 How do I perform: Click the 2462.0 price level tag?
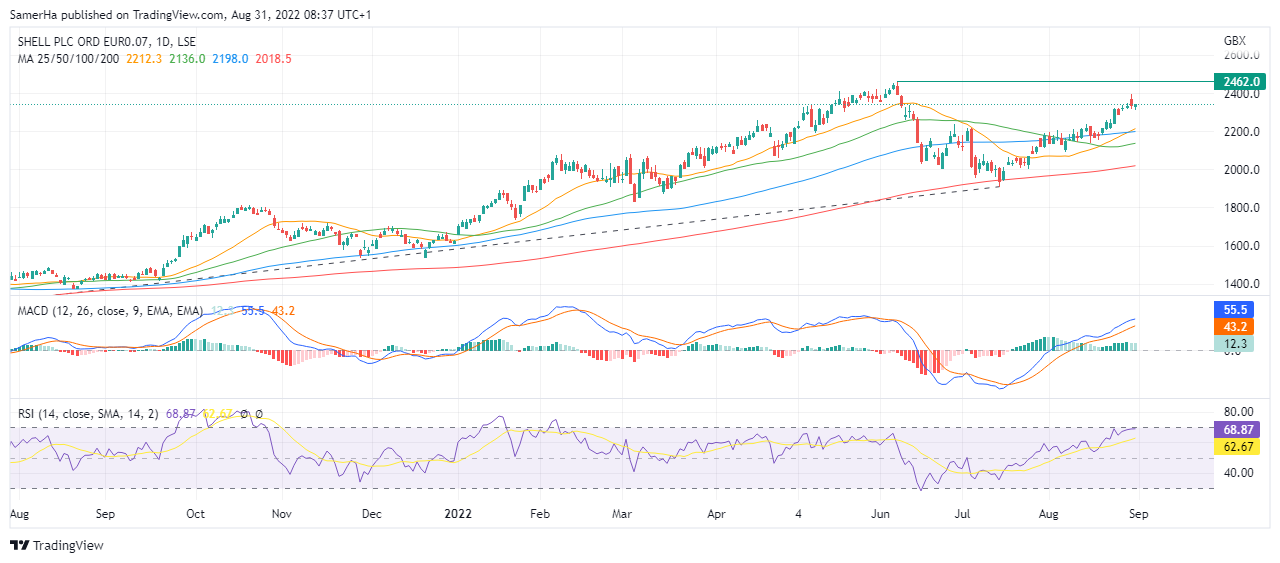(1238, 81)
